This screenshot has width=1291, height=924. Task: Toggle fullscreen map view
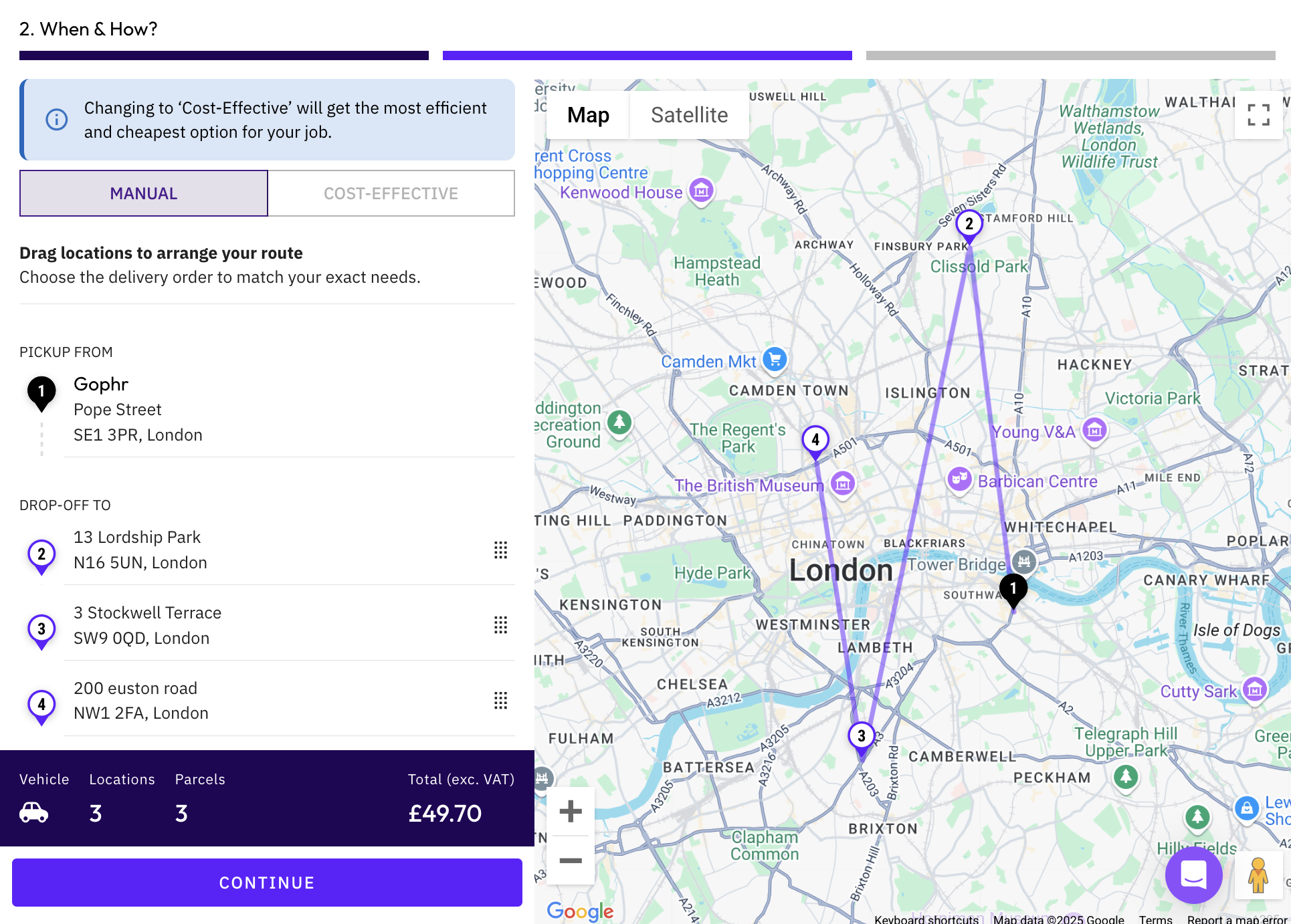1258,115
